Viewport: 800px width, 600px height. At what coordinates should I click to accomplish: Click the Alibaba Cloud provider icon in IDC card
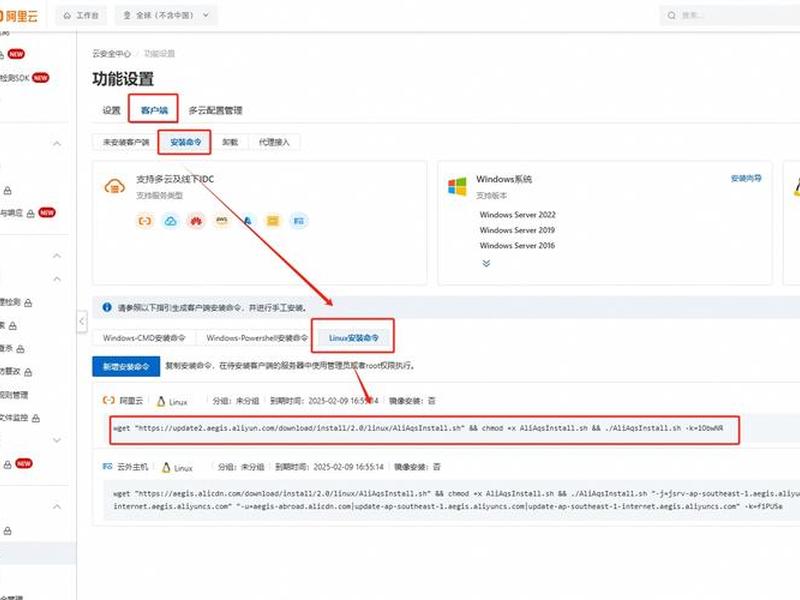(145, 221)
